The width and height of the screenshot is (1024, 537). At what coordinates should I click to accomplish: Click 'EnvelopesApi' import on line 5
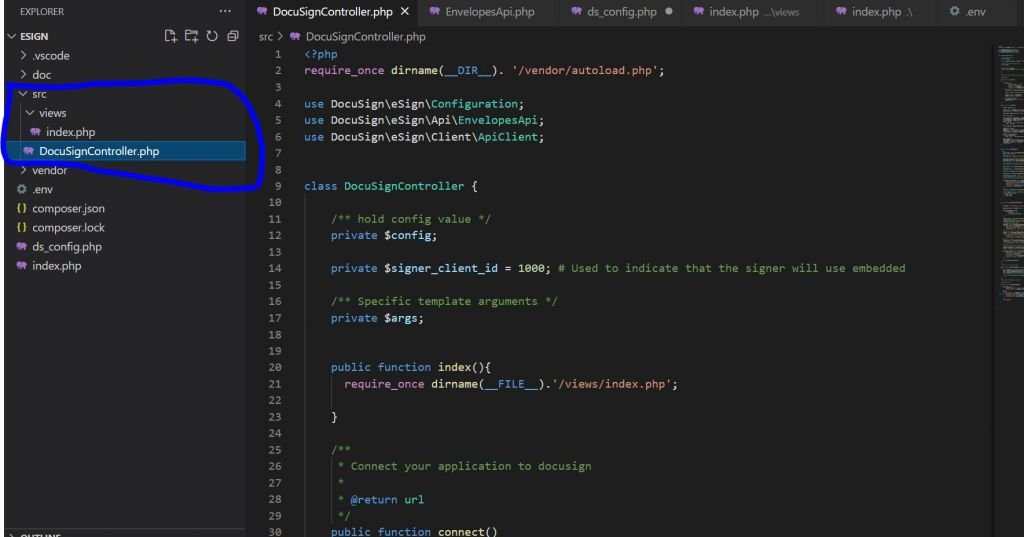click(498, 120)
